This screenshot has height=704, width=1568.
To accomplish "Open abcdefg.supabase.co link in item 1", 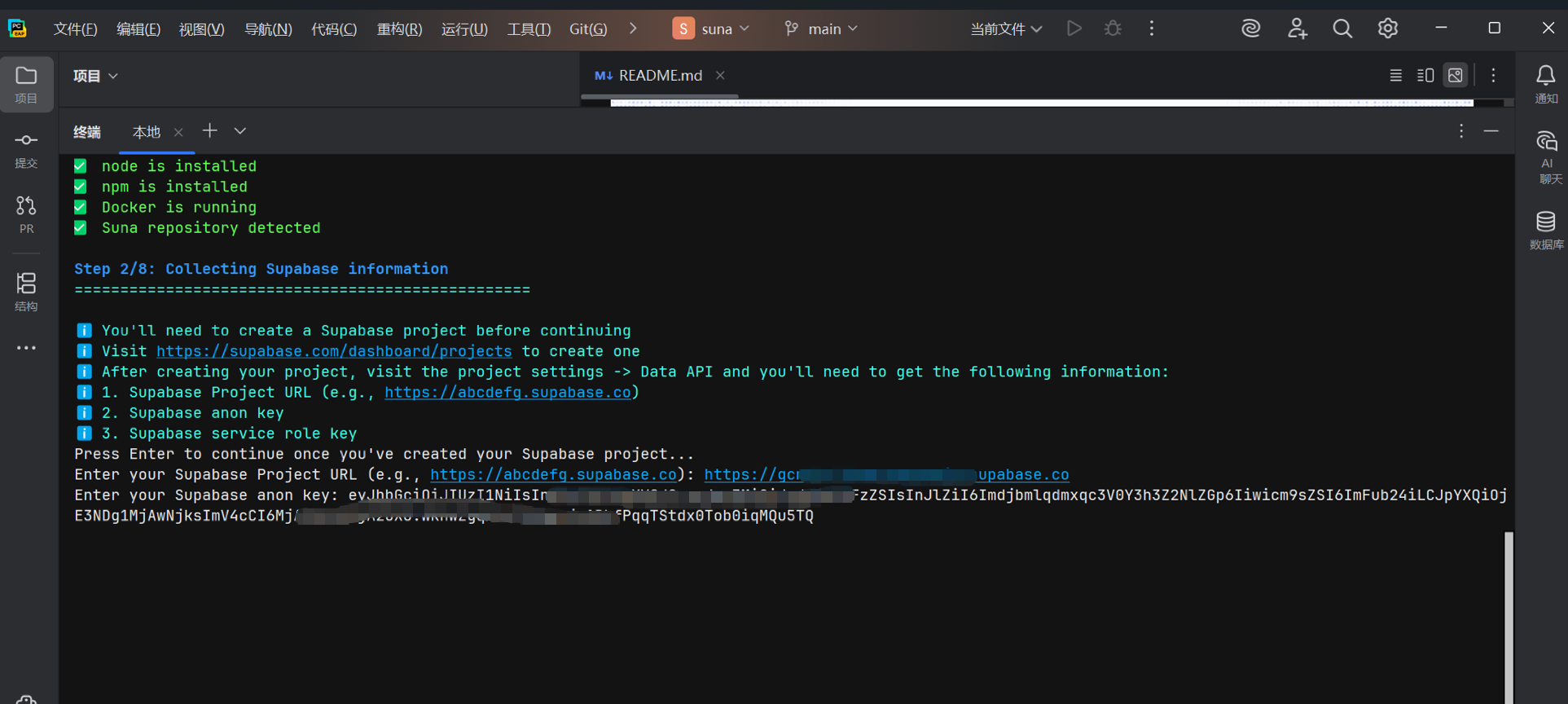I will pos(507,392).
